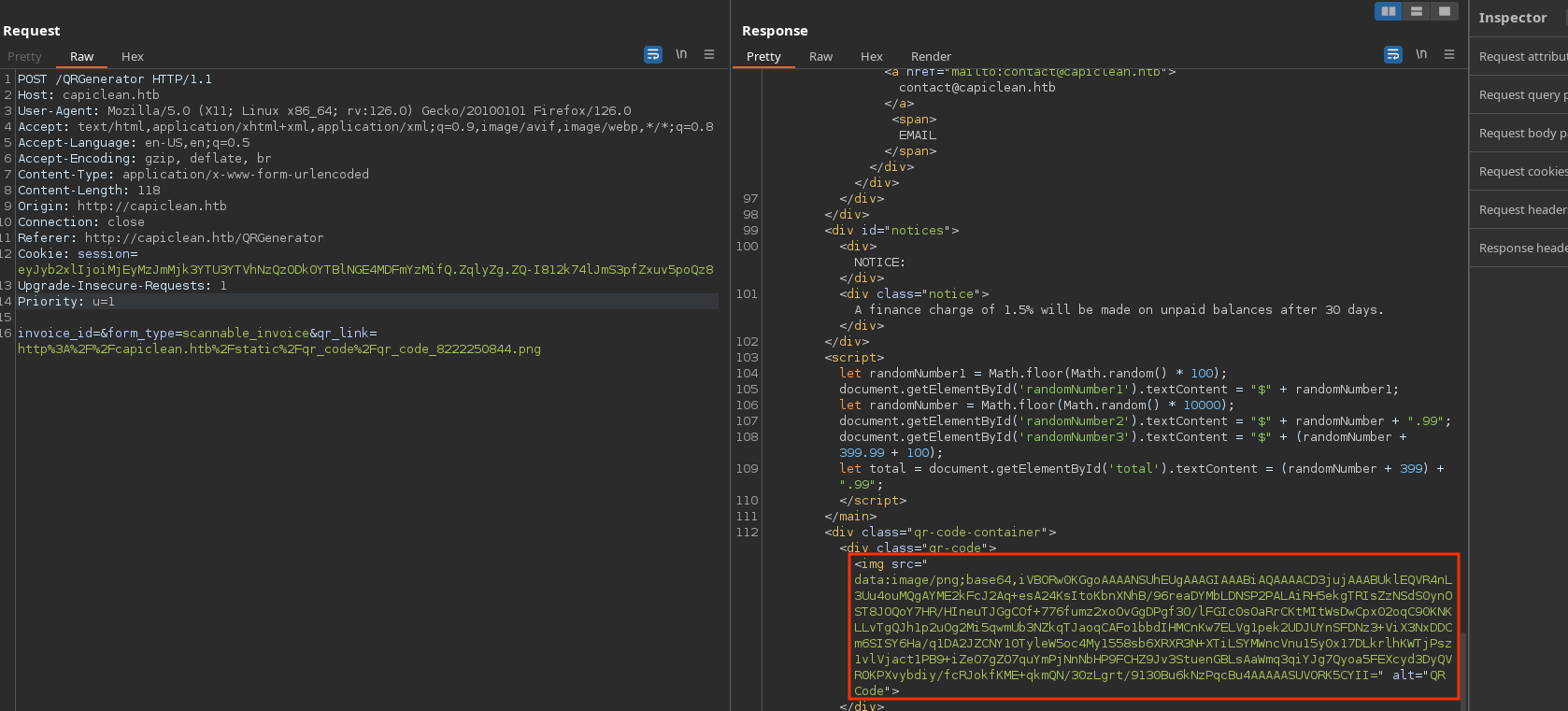This screenshot has height=711, width=1568.
Task: Open Response Render tab
Action: (931, 57)
